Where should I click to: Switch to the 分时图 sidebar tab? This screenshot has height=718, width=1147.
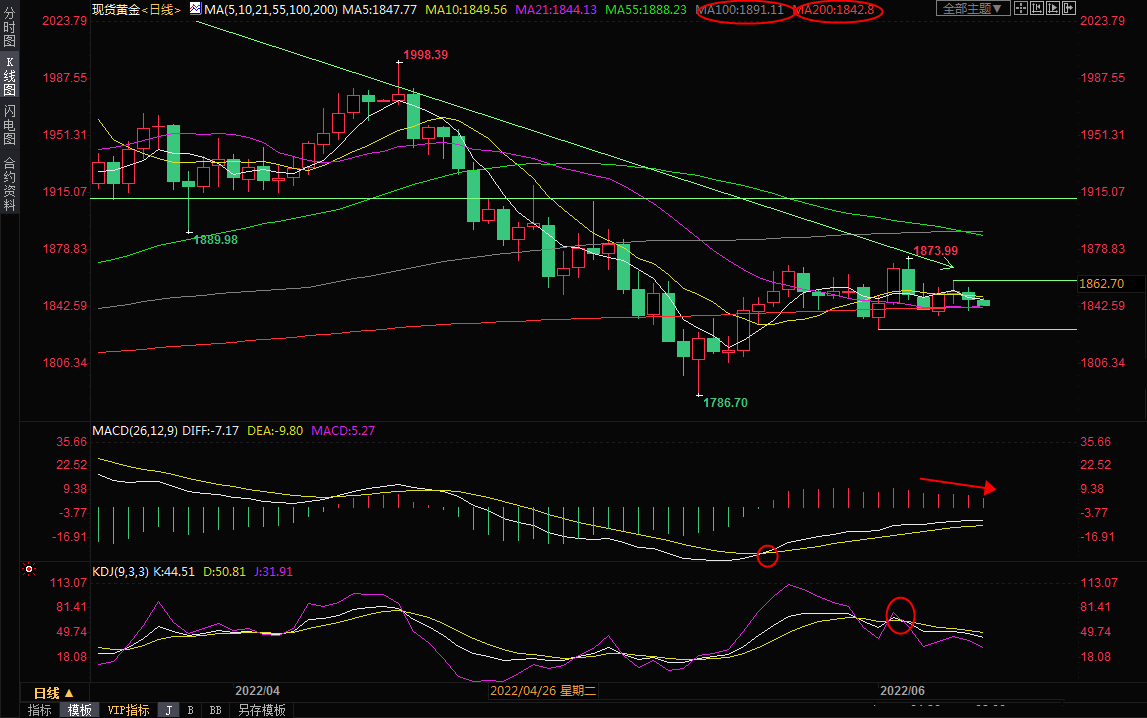pos(9,28)
